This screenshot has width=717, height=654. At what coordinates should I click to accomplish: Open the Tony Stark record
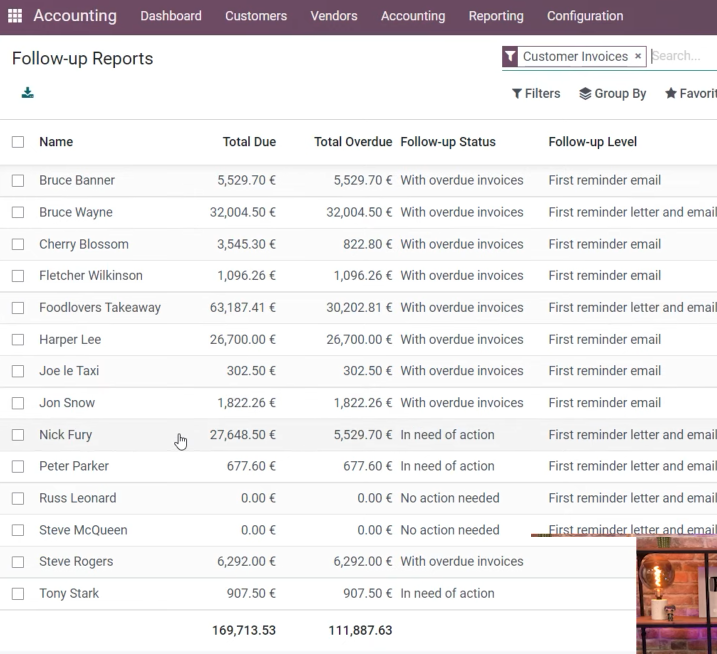point(69,594)
